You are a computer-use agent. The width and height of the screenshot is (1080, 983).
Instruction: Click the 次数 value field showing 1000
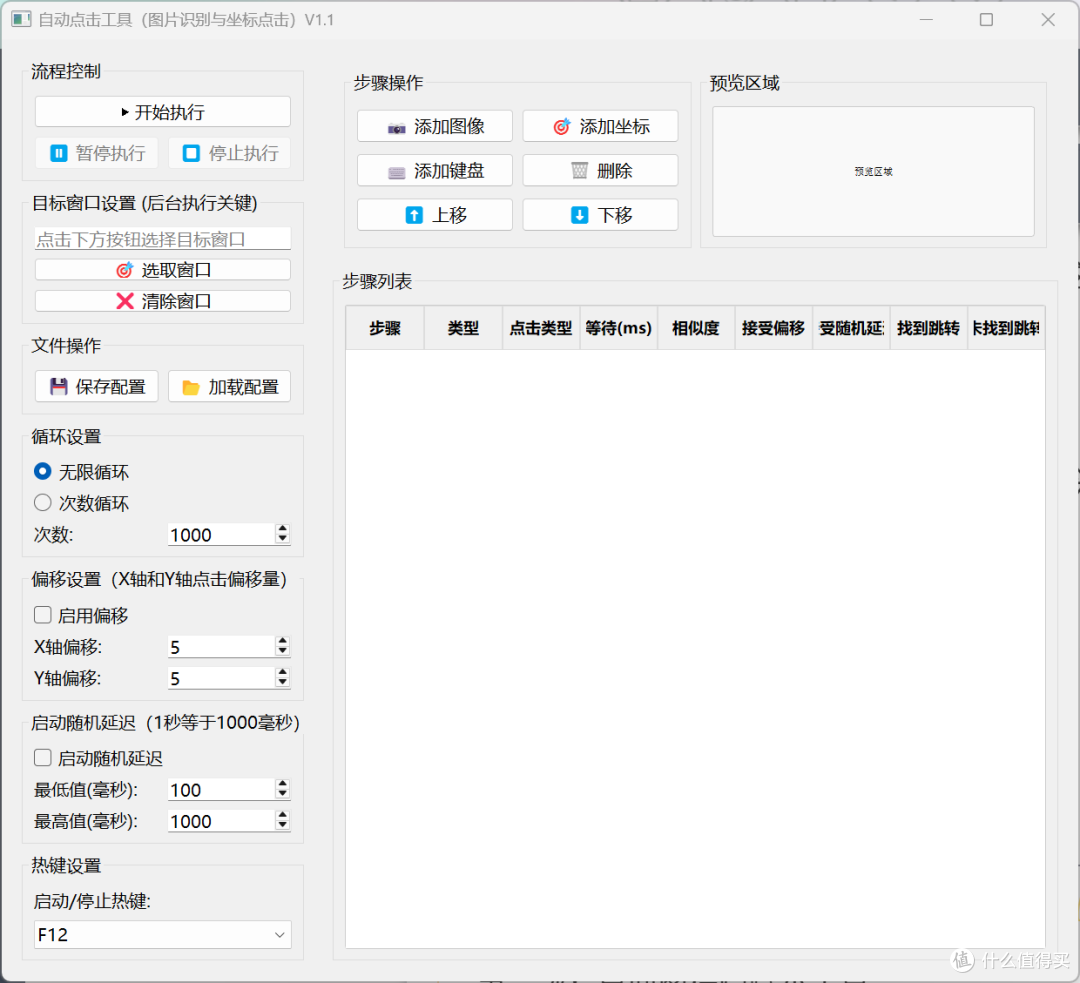[222, 535]
